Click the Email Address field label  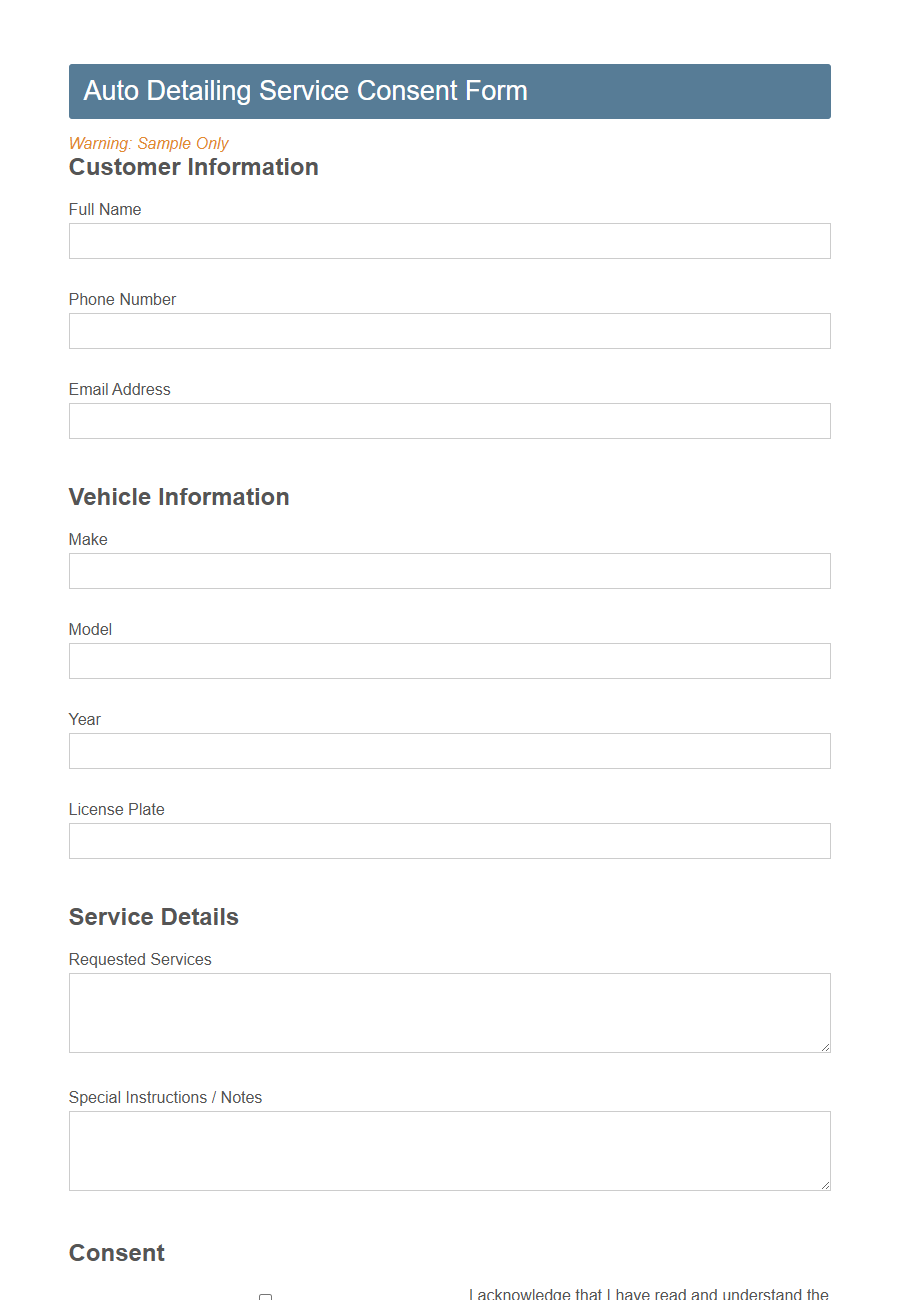coord(119,389)
